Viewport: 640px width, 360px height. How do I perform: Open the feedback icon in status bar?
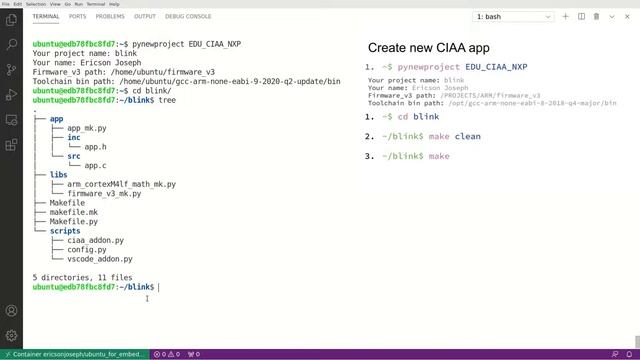pos(615,354)
